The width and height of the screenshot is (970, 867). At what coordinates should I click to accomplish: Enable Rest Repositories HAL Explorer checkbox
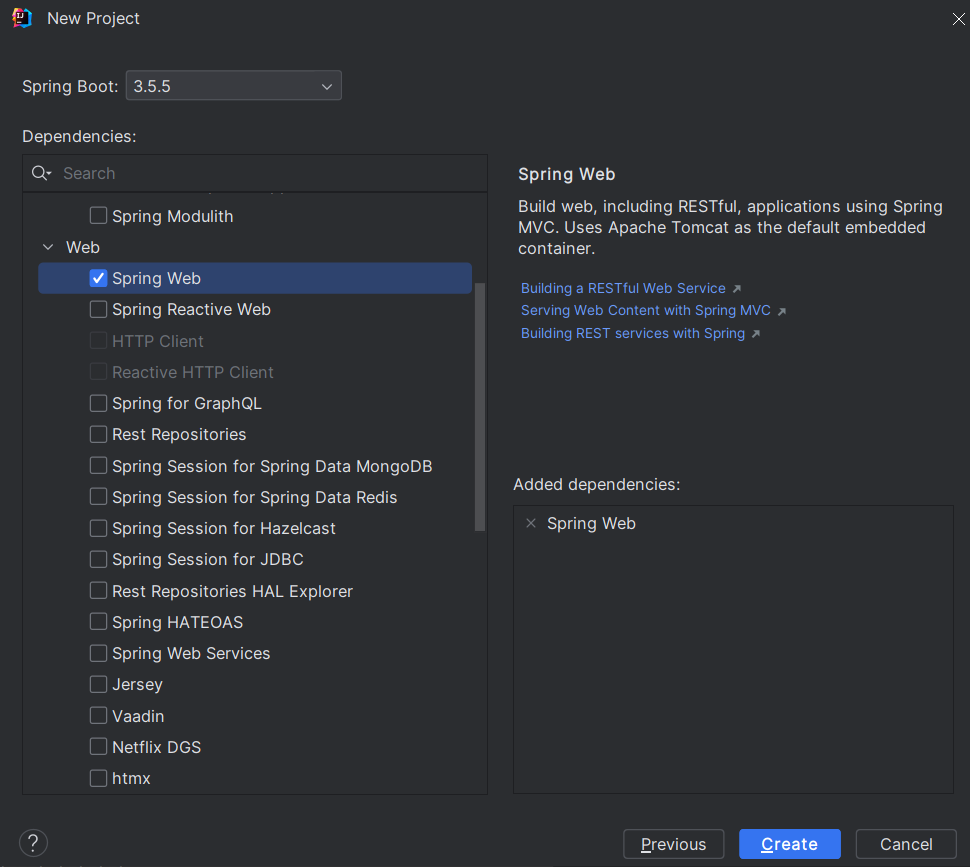[98, 591]
